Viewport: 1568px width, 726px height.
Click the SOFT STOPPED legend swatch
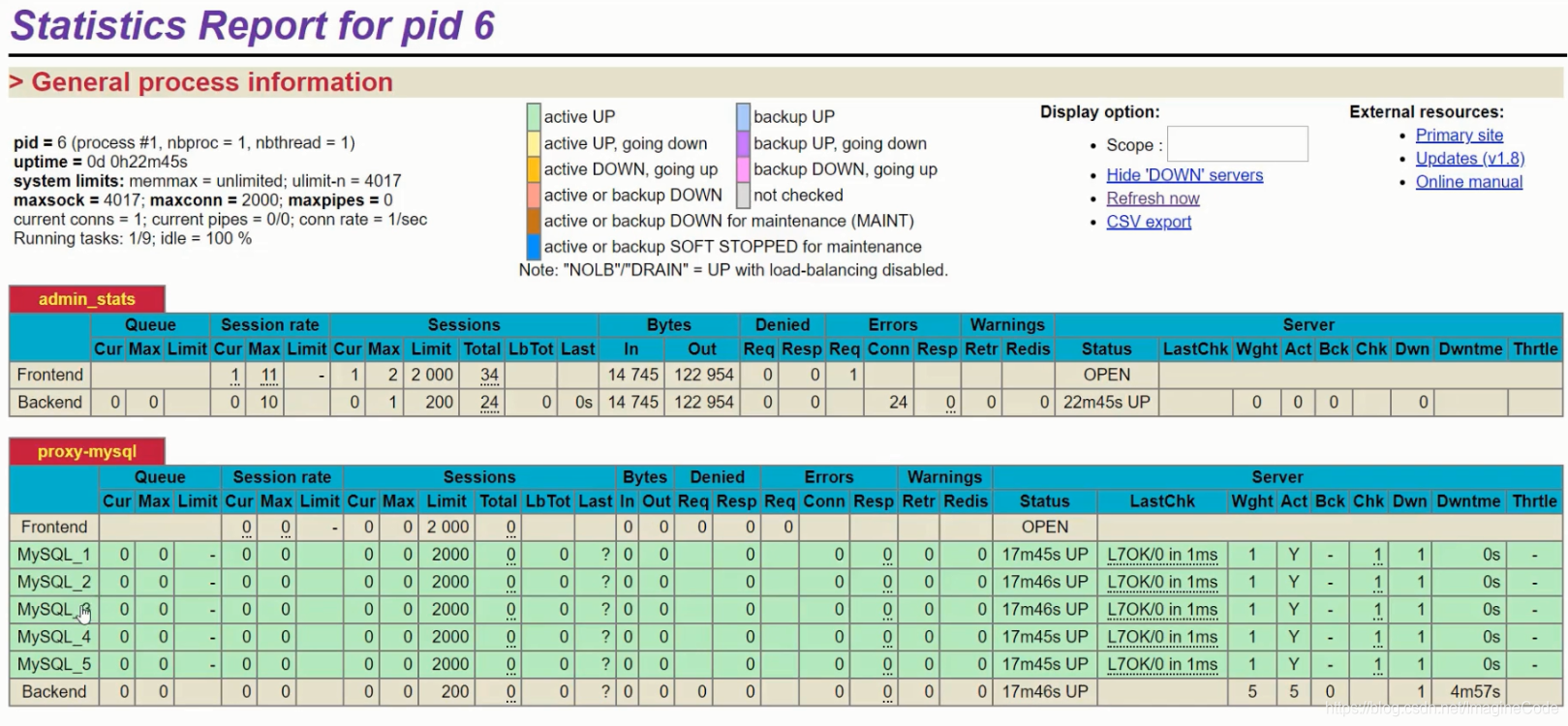[534, 247]
